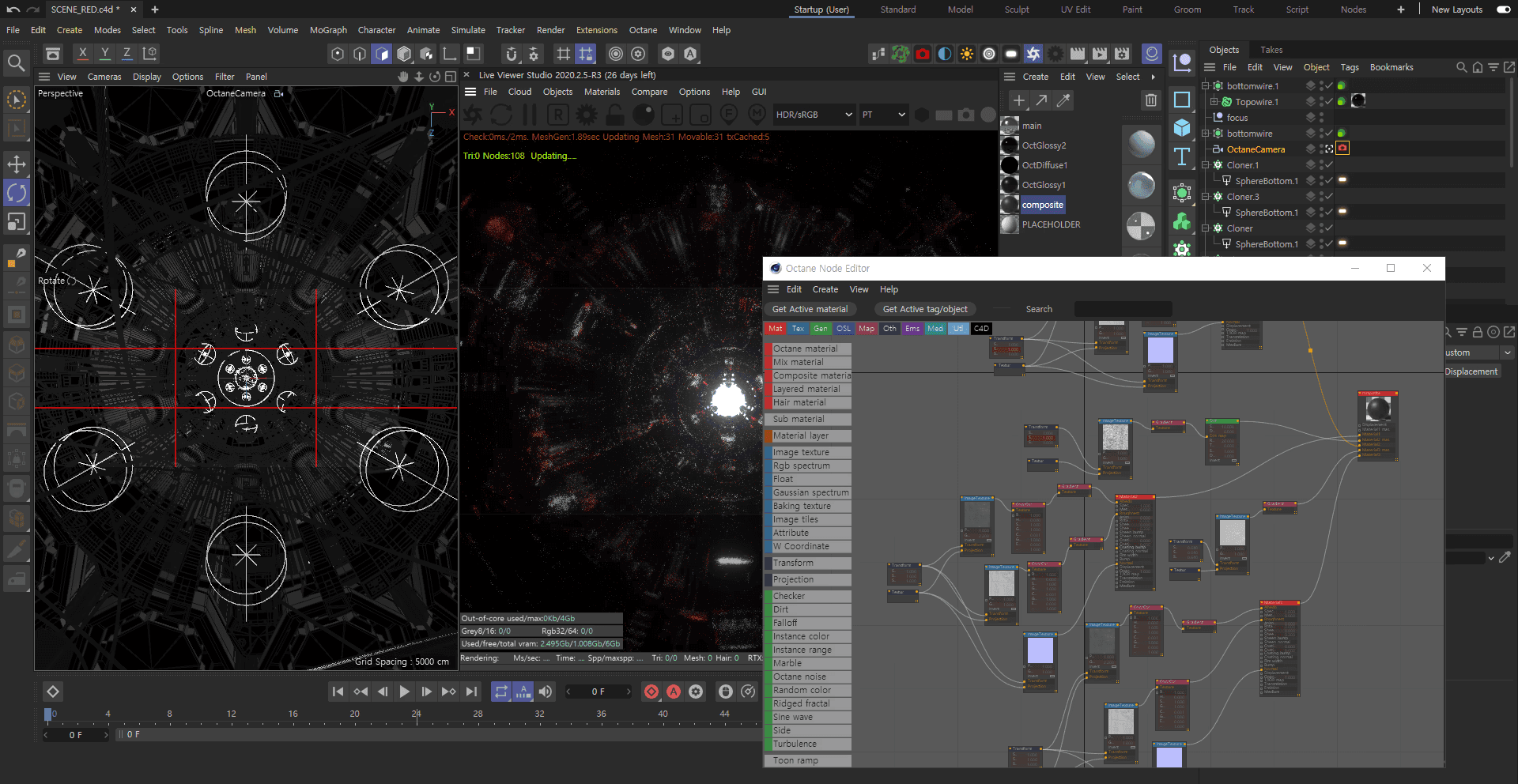The height and width of the screenshot is (784, 1518).
Task: Toggle autokeying red A button
Action: click(674, 692)
